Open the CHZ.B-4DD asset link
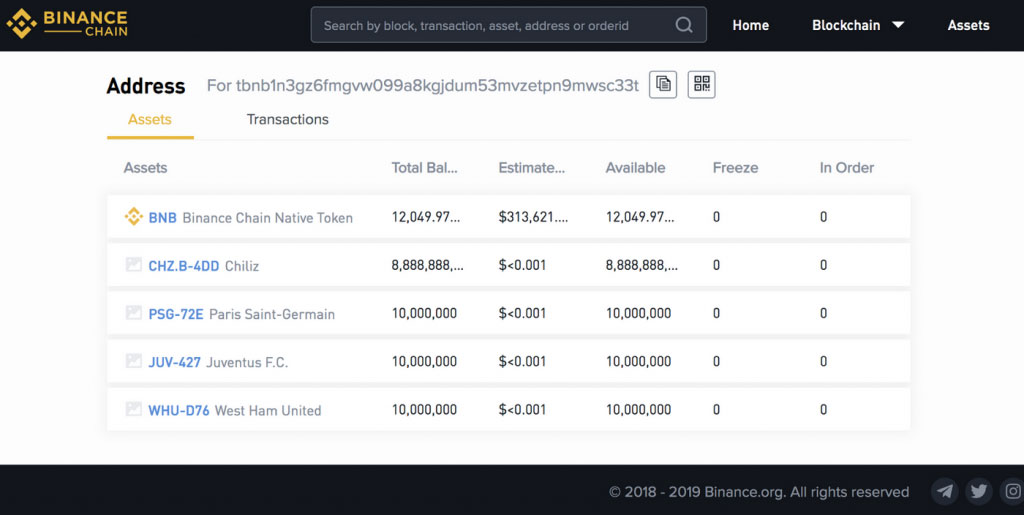Image resolution: width=1024 pixels, height=515 pixels. click(x=184, y=266)
